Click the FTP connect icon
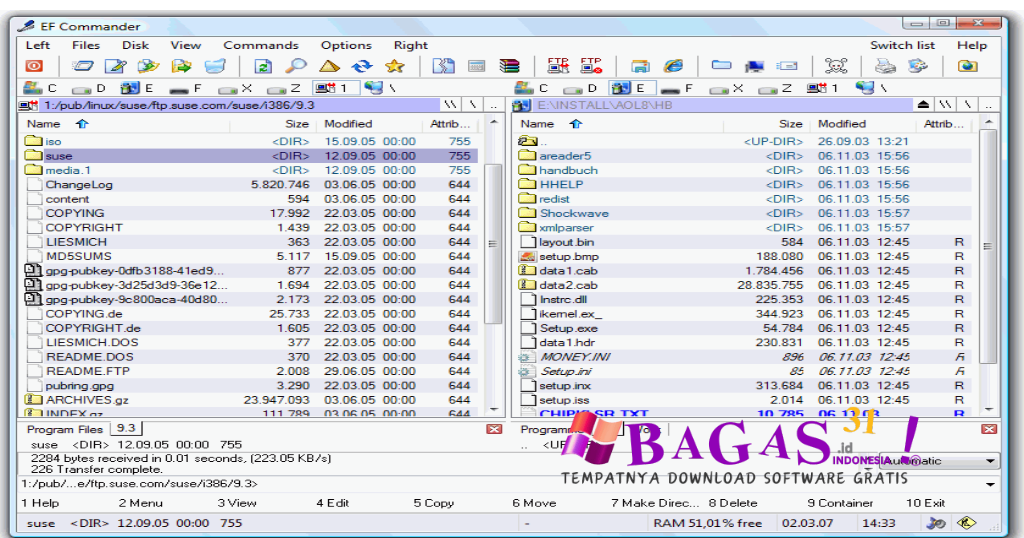Image resolution: width=1024 pixels, height=538 pixels. click(x=558, y=65)
